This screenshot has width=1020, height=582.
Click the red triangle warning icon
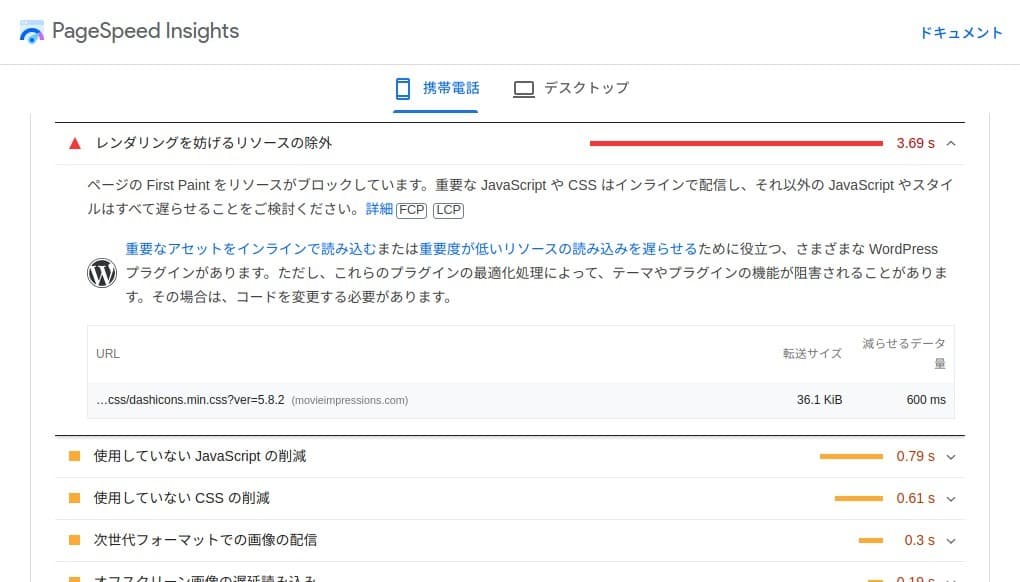pos(74,143)
